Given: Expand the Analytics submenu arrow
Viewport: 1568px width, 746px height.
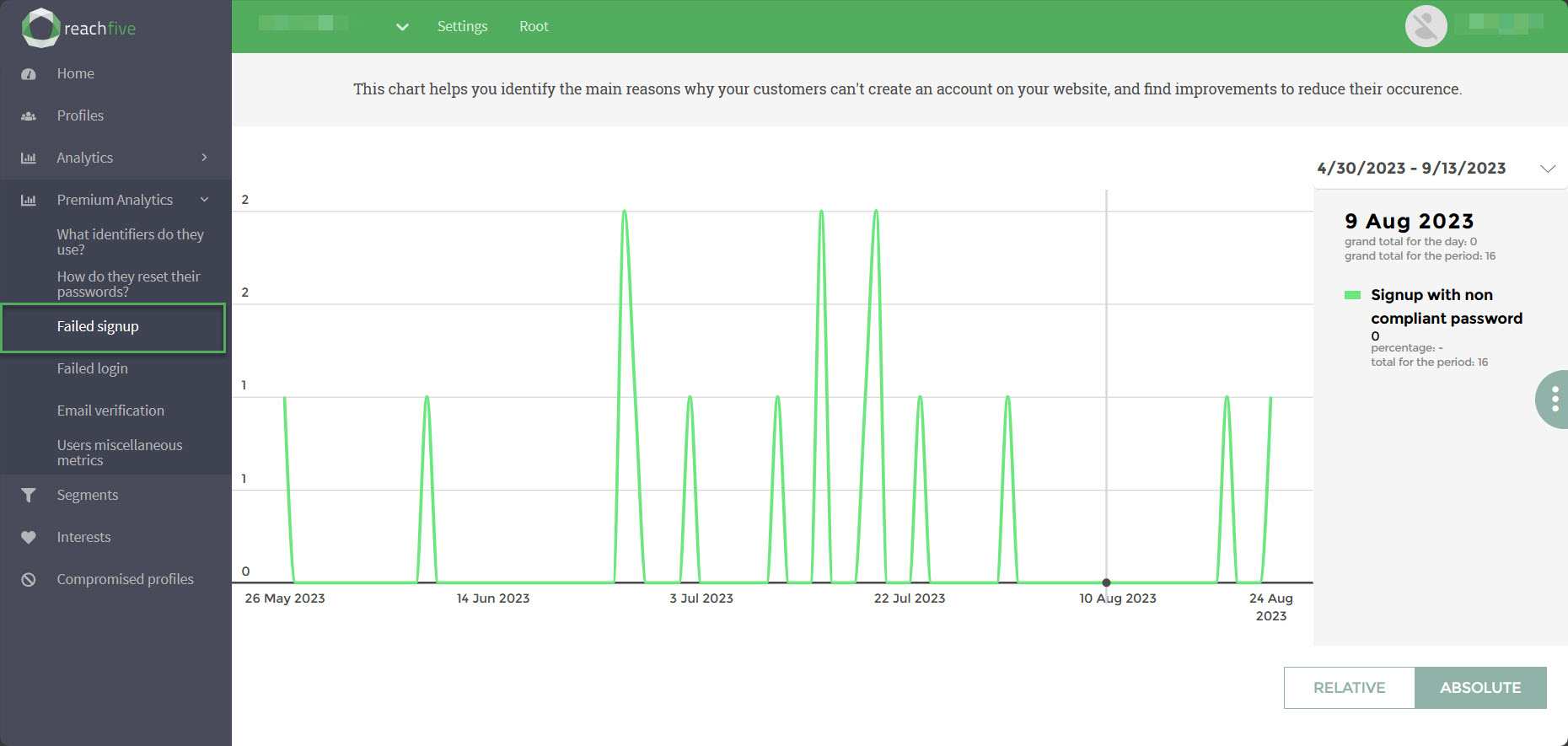Looking at the screenshot, I should pos(204,158).
